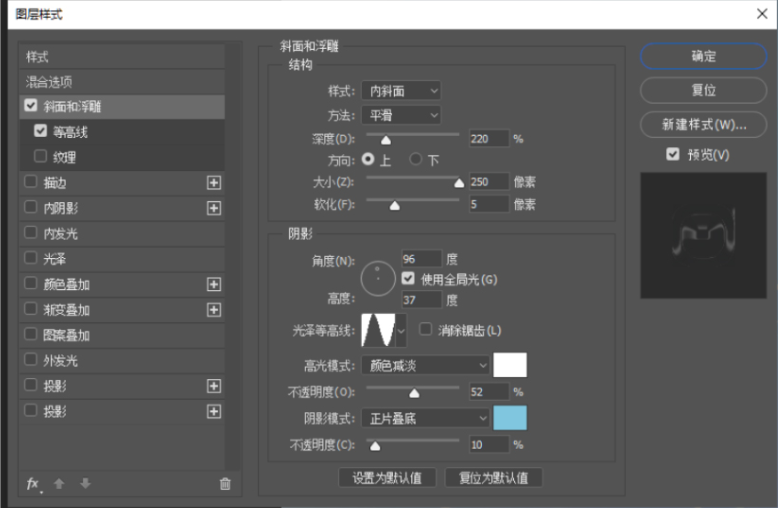Uncheck the 斜面和浮雕 checkbox
Image resolution: width=778 pixels, height=508 pixels.
[x=31, y=105]
